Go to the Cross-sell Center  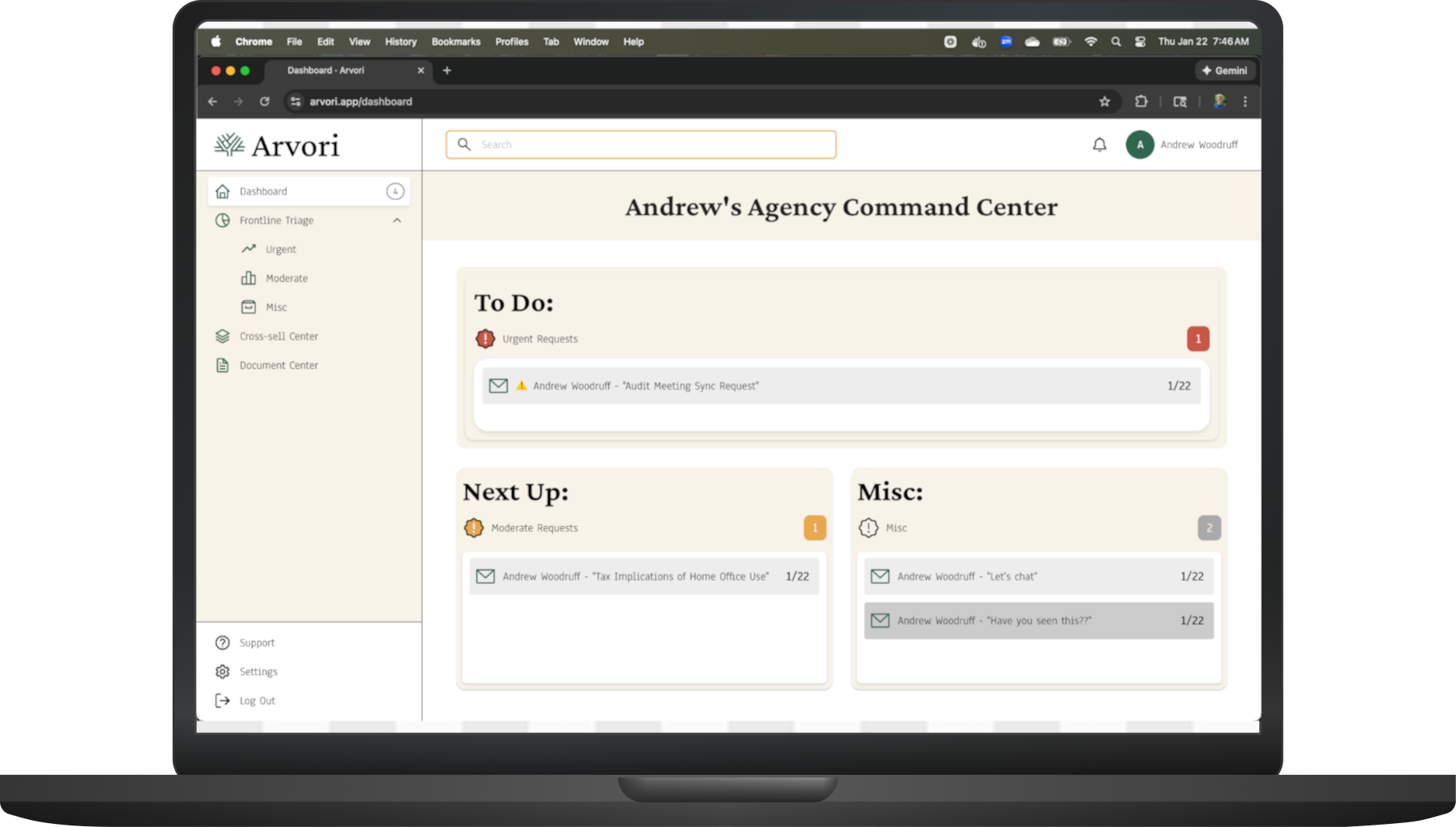point(278,336)
